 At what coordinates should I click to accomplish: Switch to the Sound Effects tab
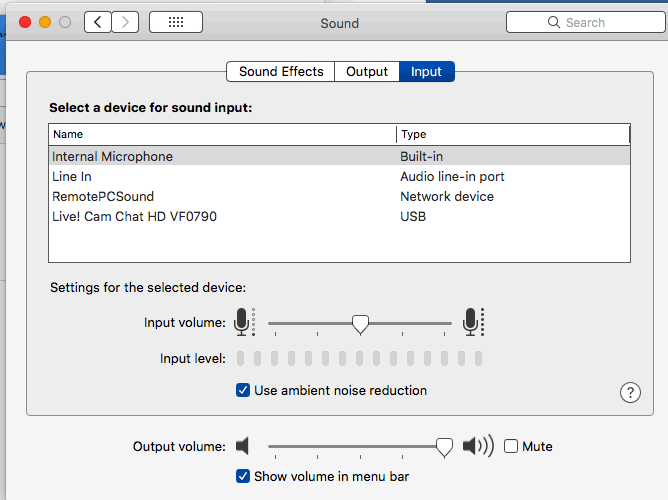click(281, 72)
